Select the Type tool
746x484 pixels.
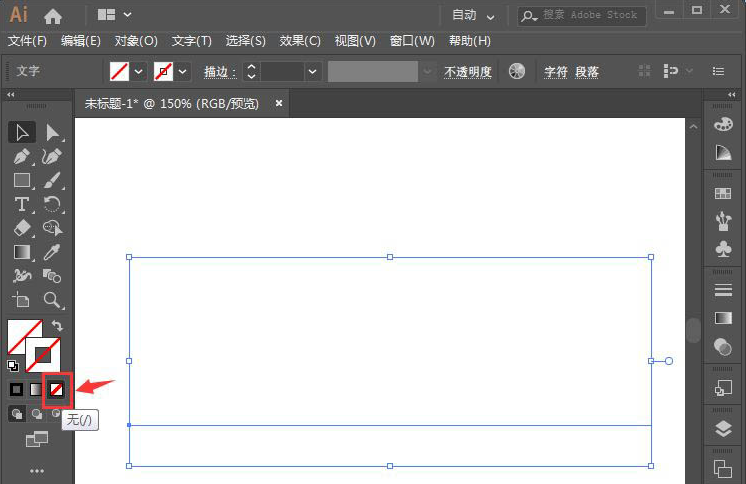coord(22,204)
